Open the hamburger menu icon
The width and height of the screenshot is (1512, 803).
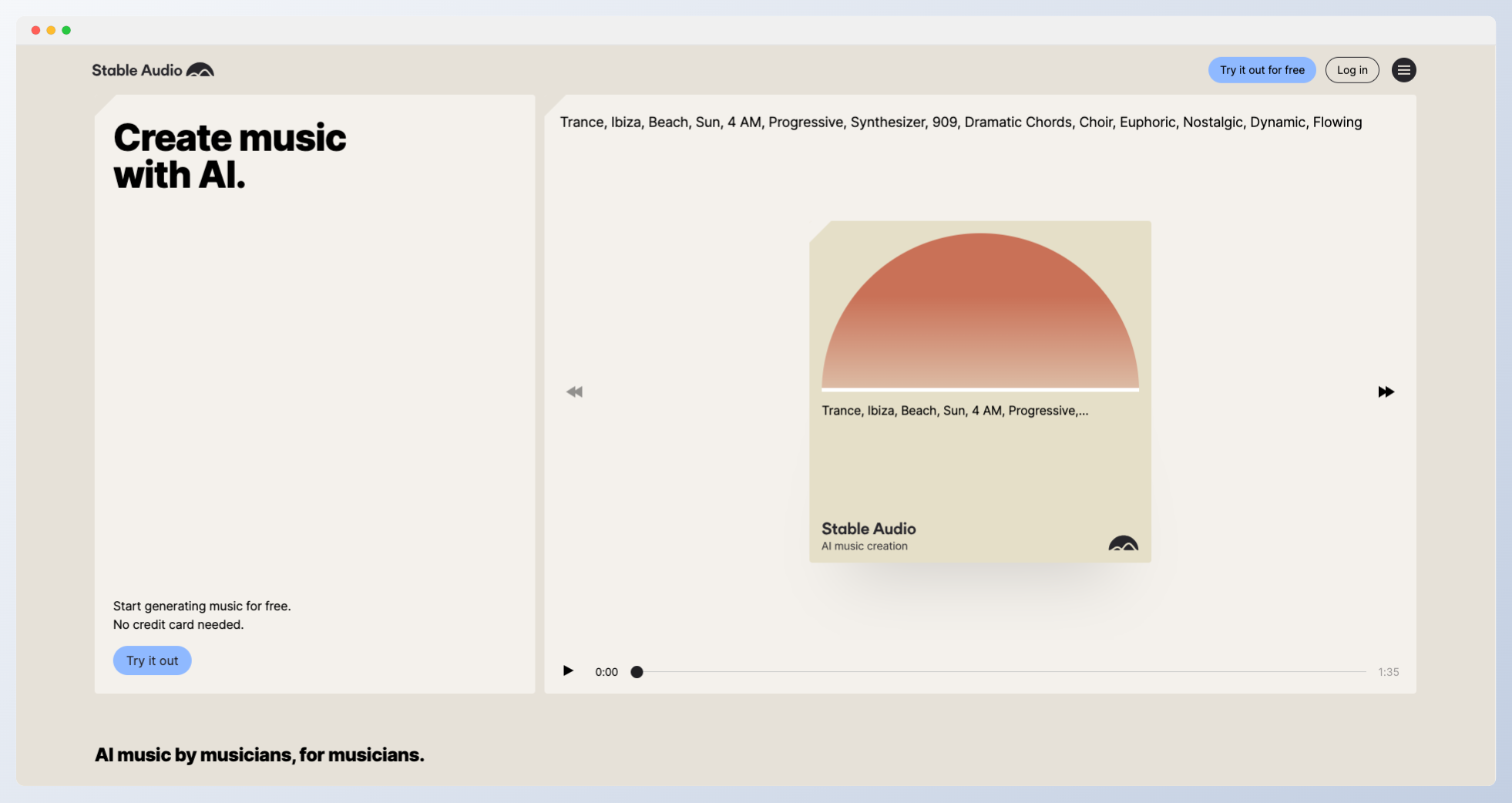(1403, 70)
